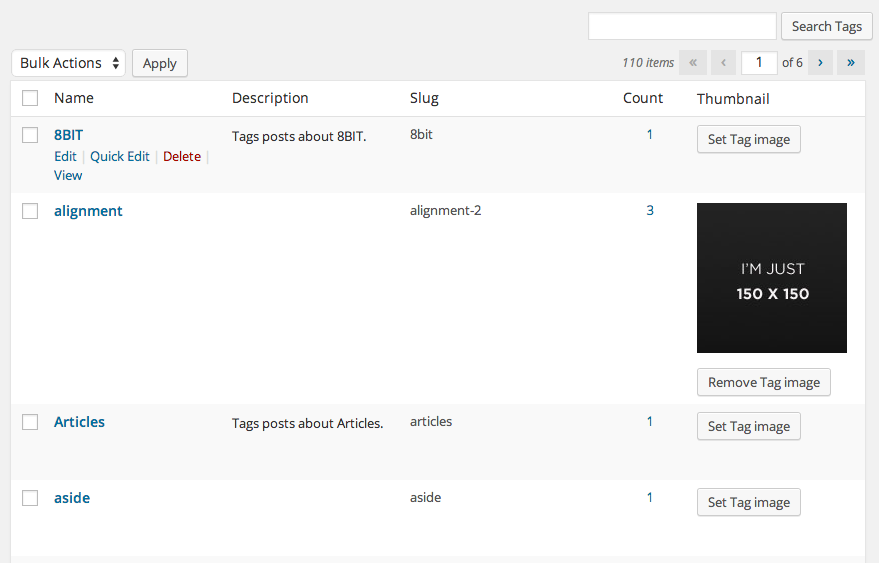The width and height of the screenshot is (879, 563).
Task: Check the 8BIT tag checkbox
Action: 30,135
